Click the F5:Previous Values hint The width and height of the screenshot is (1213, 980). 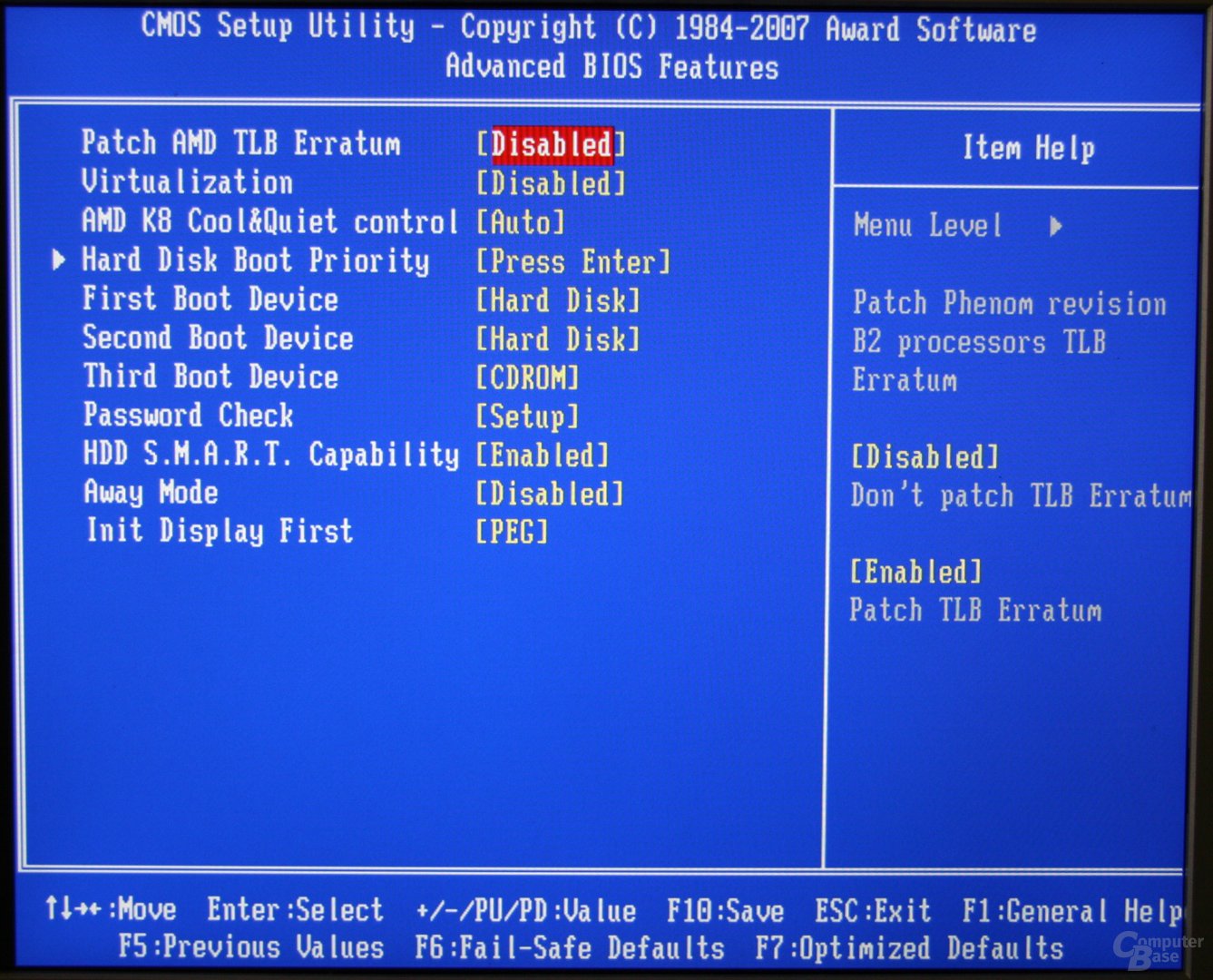pos(251,947)
